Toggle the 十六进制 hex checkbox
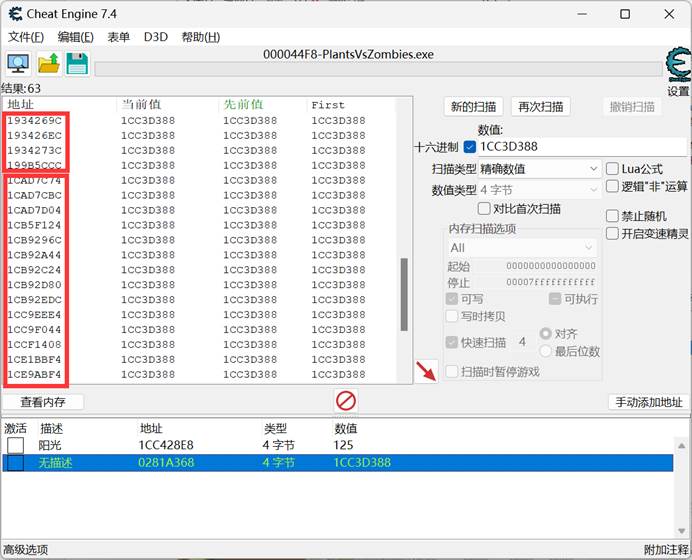Image resolution: width=692 pixels, height=560 pixels. [x=470, y=147]
